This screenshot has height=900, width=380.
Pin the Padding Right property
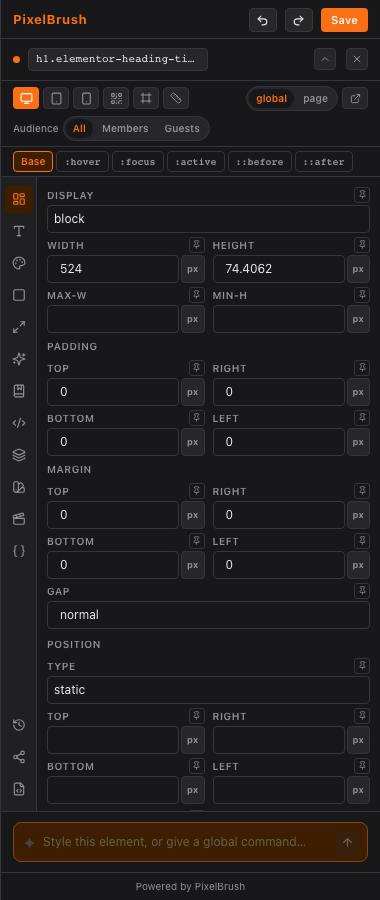click(362, 368)
